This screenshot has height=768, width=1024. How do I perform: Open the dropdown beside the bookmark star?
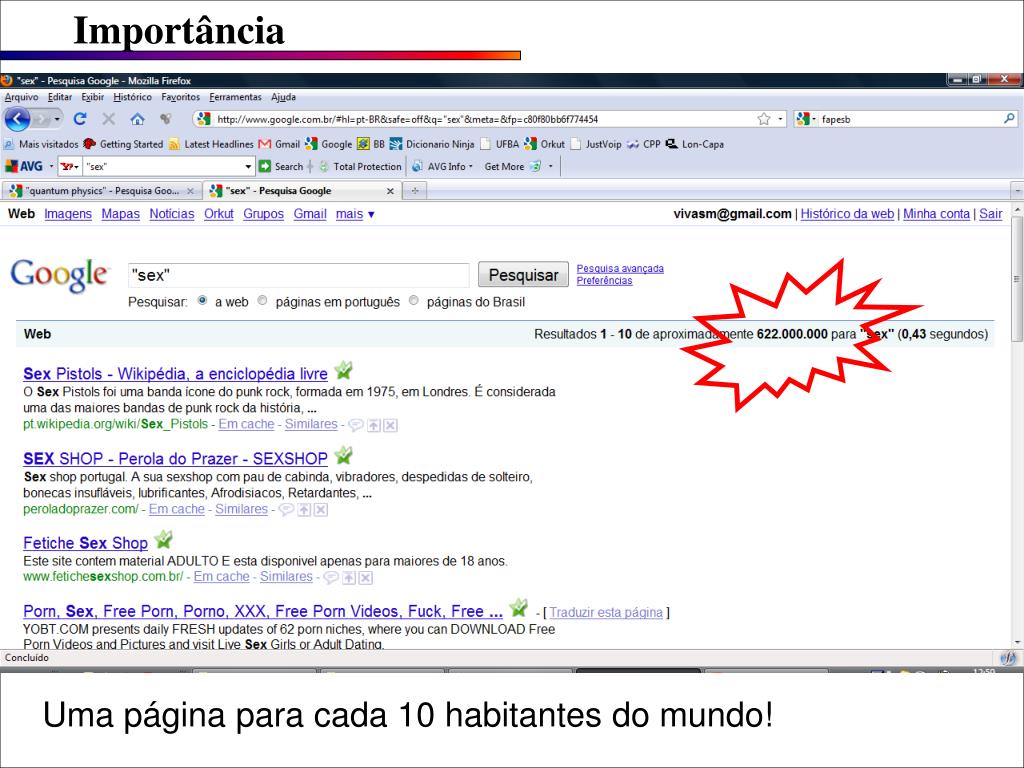point(780,119)
